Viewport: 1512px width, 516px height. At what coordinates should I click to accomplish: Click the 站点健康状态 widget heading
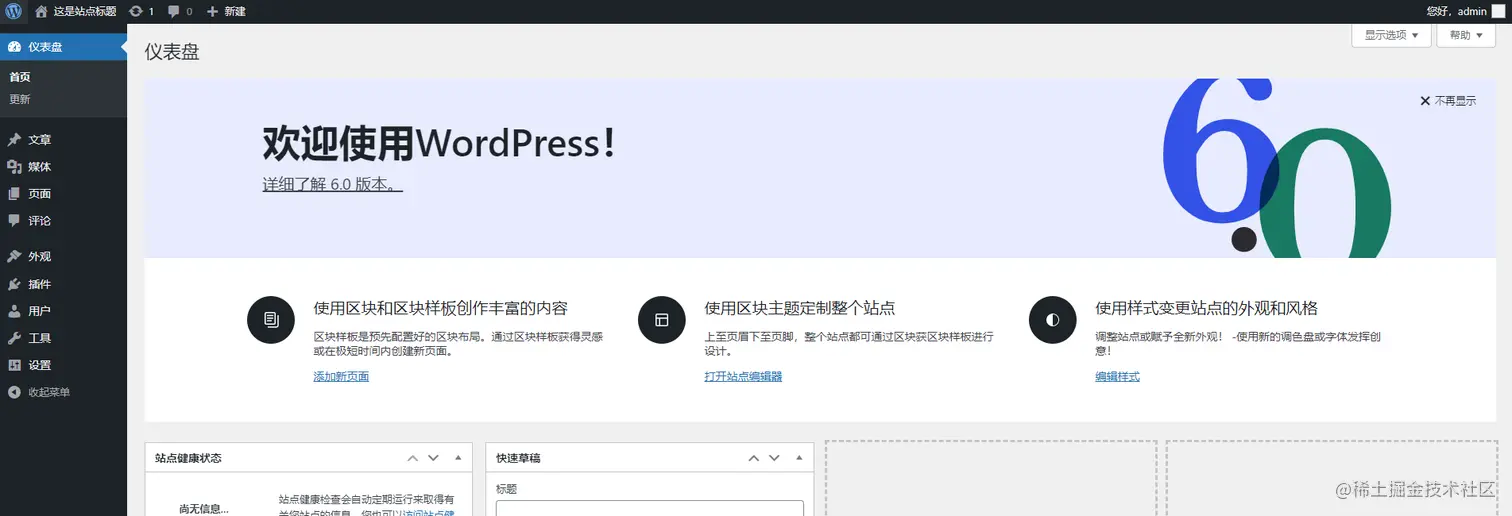188,458
